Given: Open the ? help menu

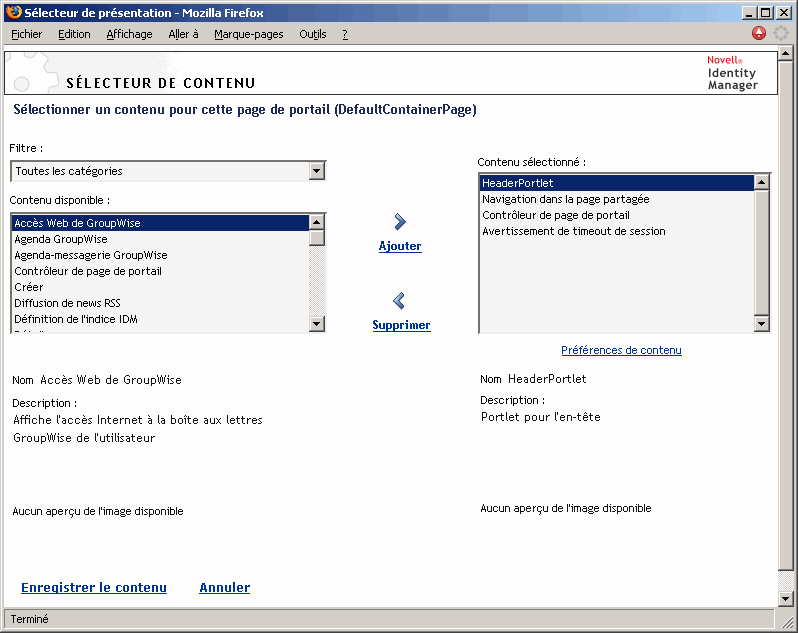Looking at the screenshot, I should tap(345, 34).
